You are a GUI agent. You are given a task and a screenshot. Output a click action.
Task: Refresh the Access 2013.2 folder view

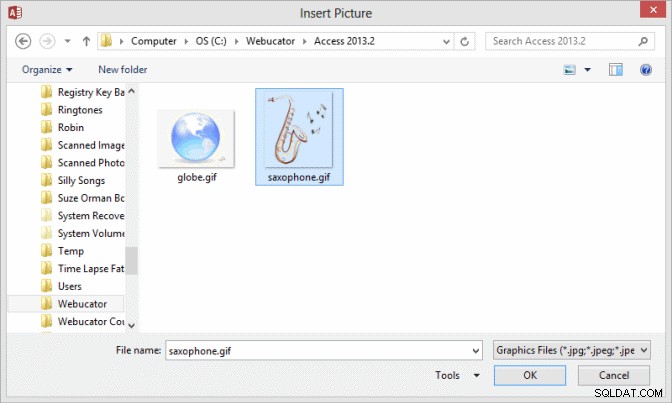point(465,42)
